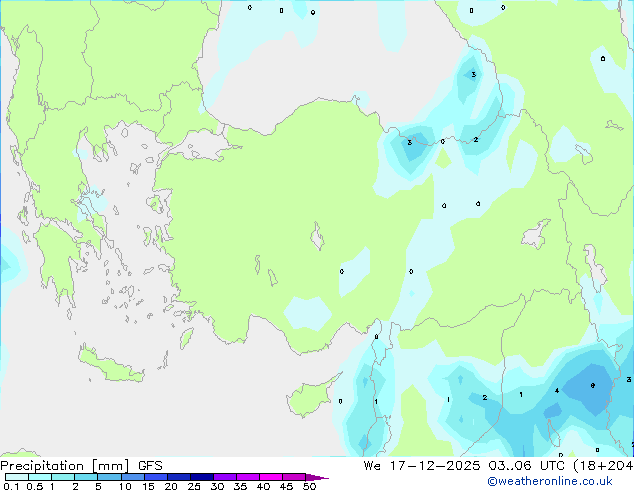Click the 45–50 mm legend color box
Viewport: 634px width, 490px height.
(294, 477)
